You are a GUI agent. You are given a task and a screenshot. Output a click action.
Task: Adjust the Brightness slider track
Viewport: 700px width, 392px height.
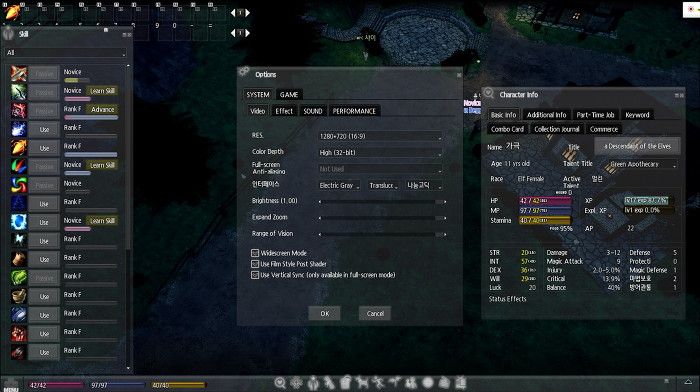pos(383,202)
